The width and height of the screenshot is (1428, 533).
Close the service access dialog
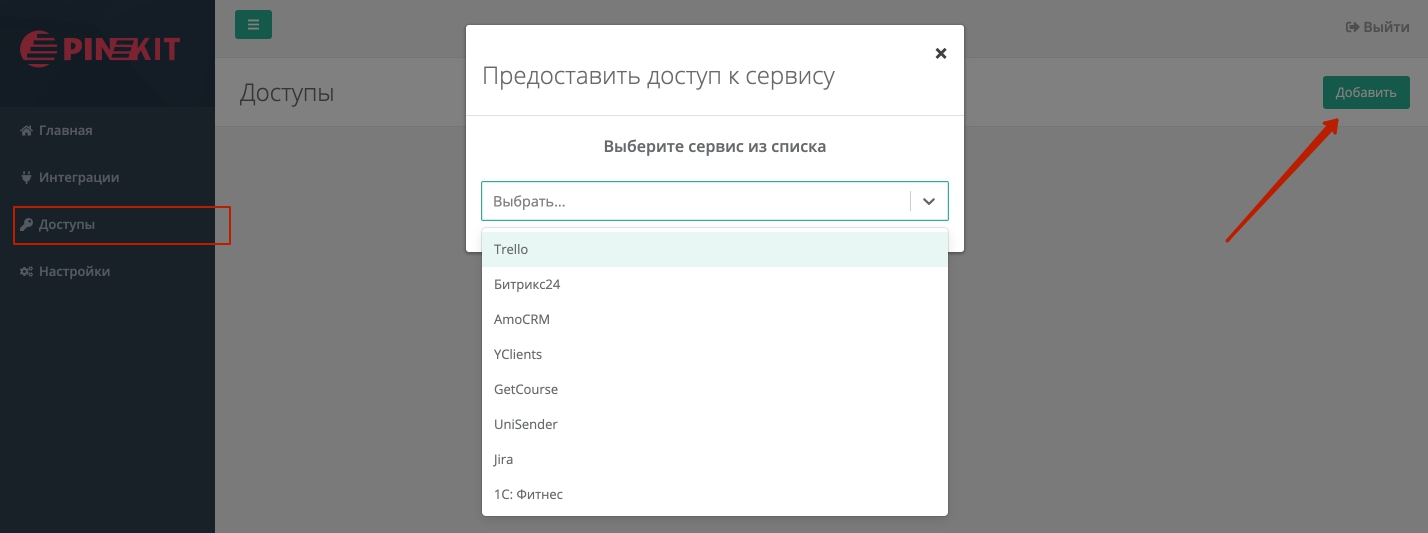pos(940,54)
